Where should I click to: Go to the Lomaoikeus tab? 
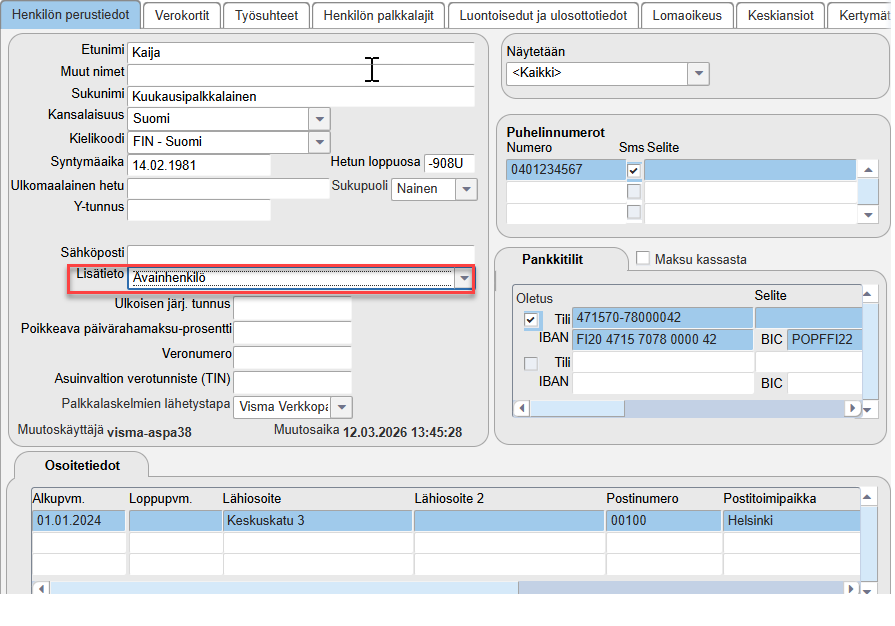pos(687,15)
